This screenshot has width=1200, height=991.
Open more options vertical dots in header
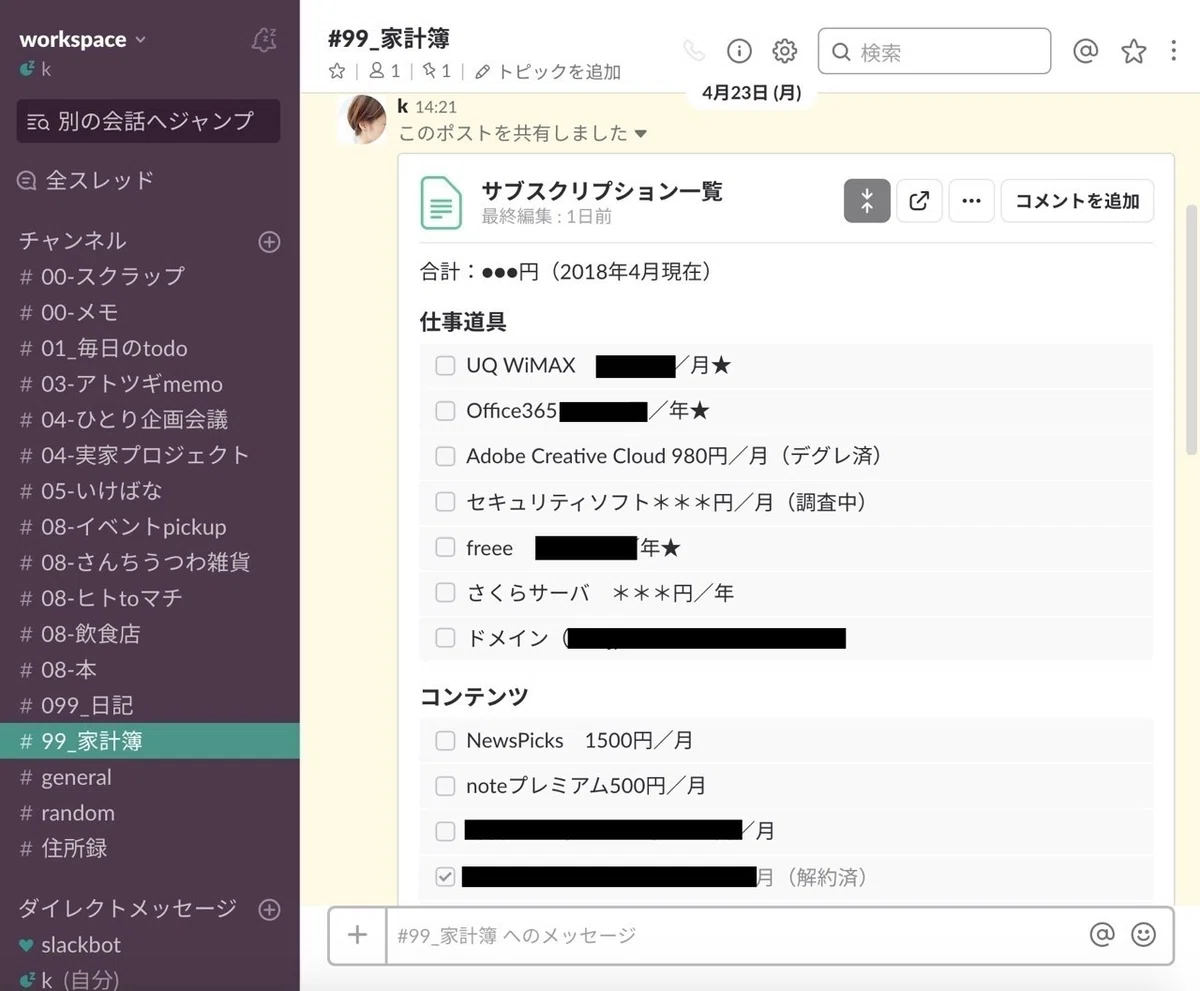(x=1174, y=51)
